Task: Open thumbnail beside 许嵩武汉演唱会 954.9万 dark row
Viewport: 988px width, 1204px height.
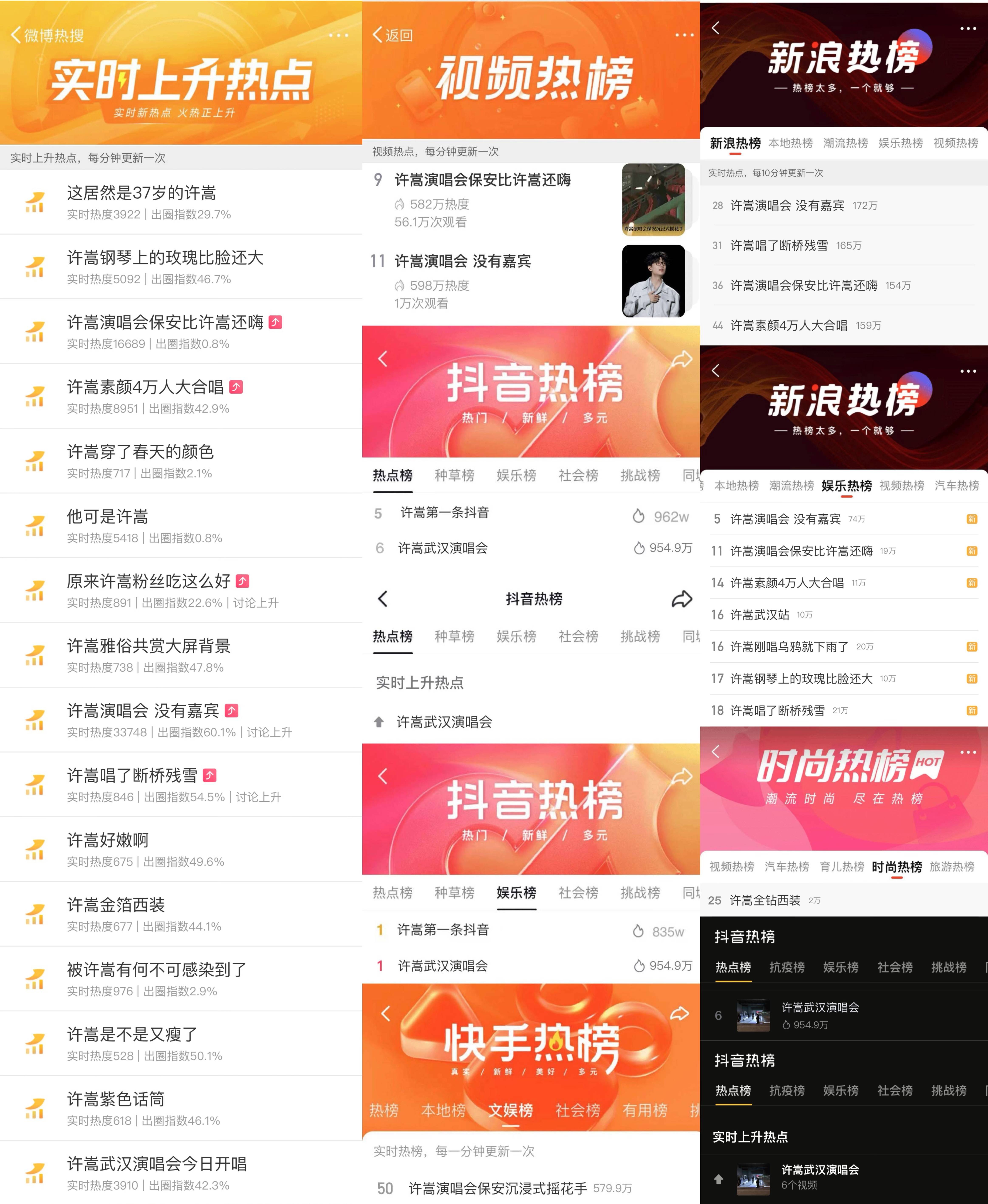Action: 753,1016
